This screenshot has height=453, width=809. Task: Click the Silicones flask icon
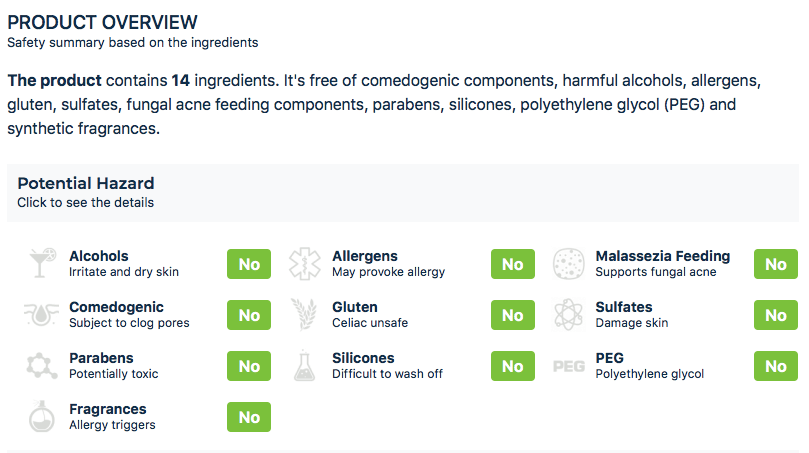click(305, 366)
